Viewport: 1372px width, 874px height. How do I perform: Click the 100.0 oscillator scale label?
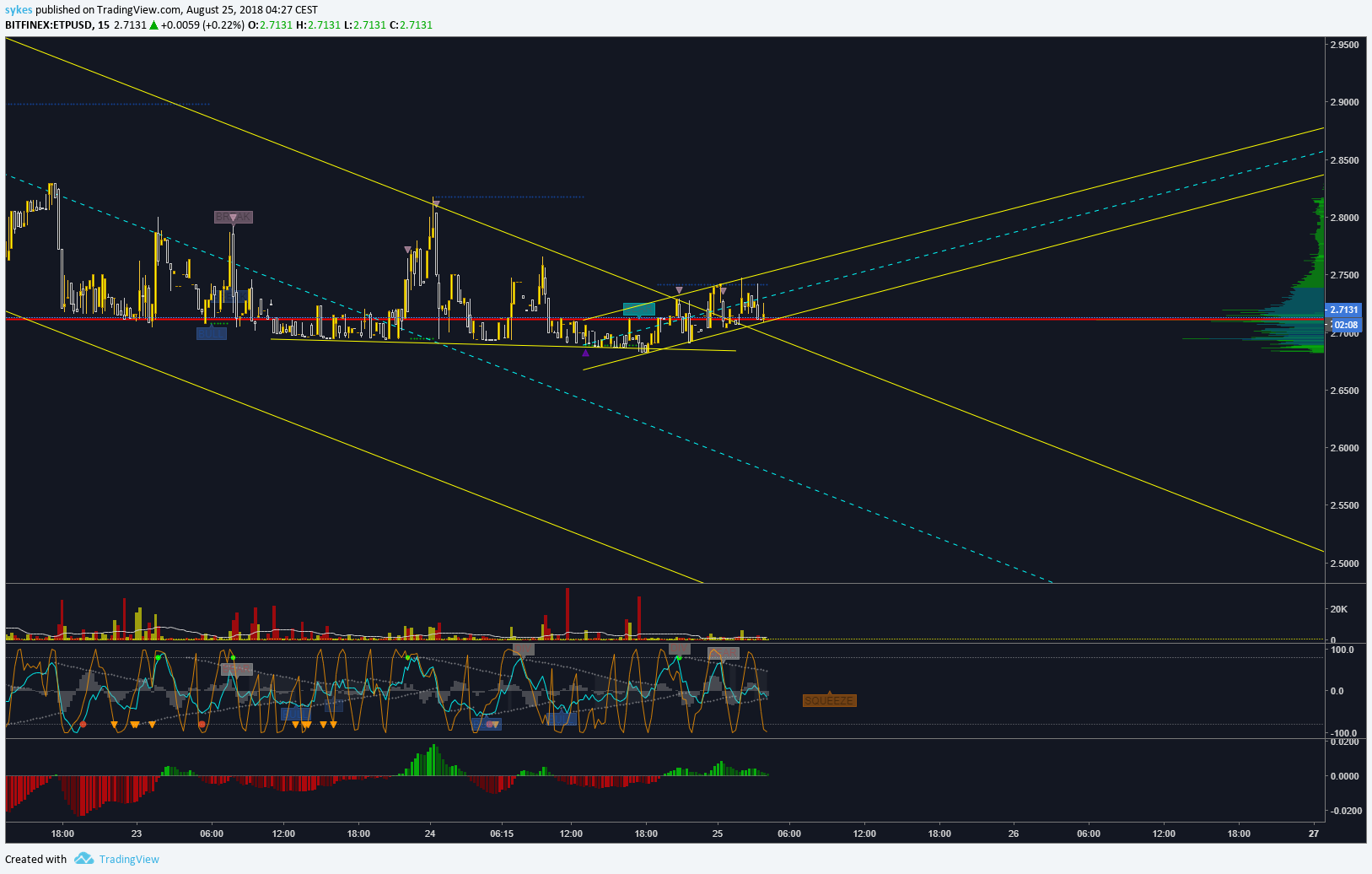1342,650
